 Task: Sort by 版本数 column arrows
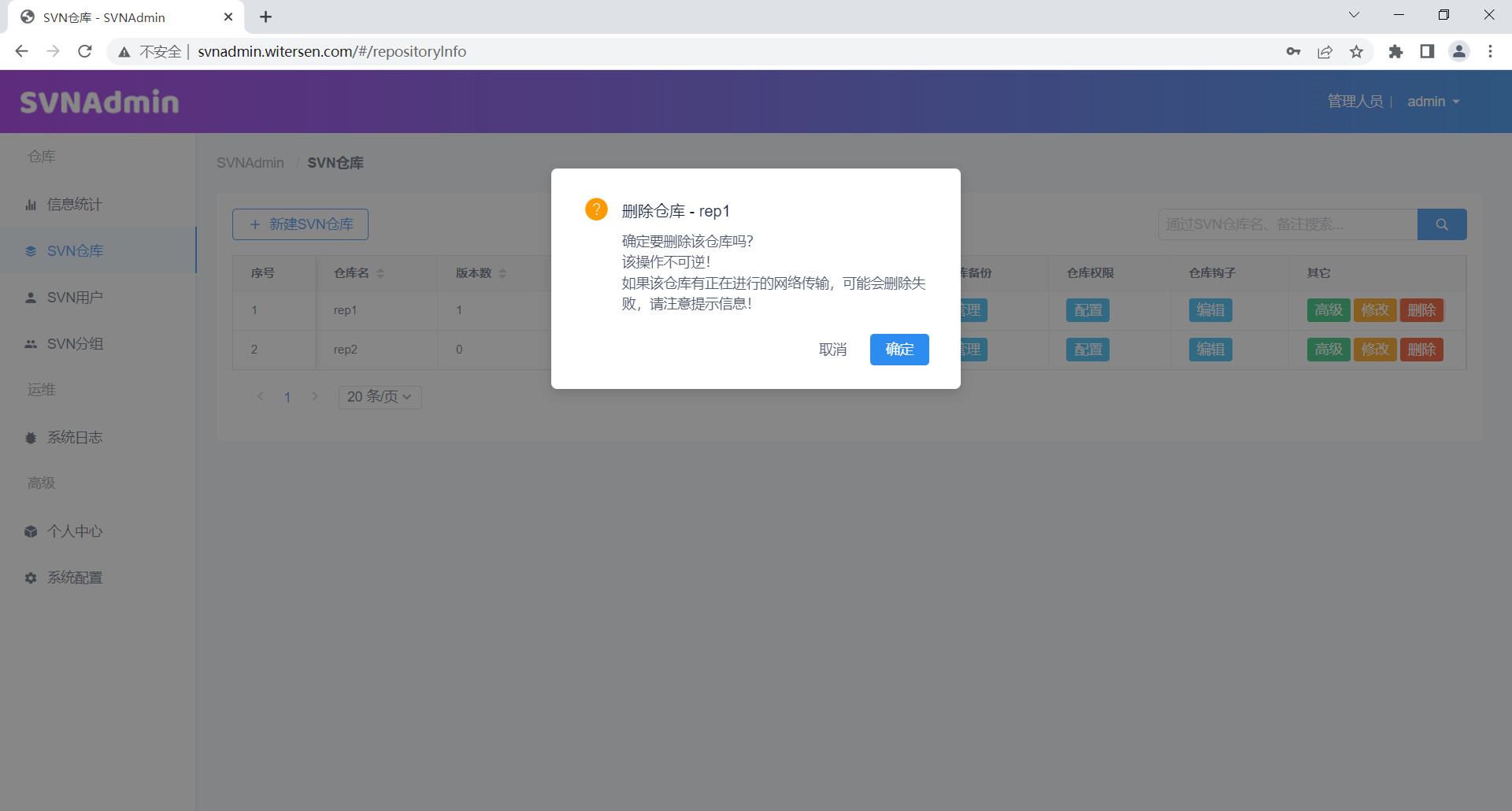(502, 273)
